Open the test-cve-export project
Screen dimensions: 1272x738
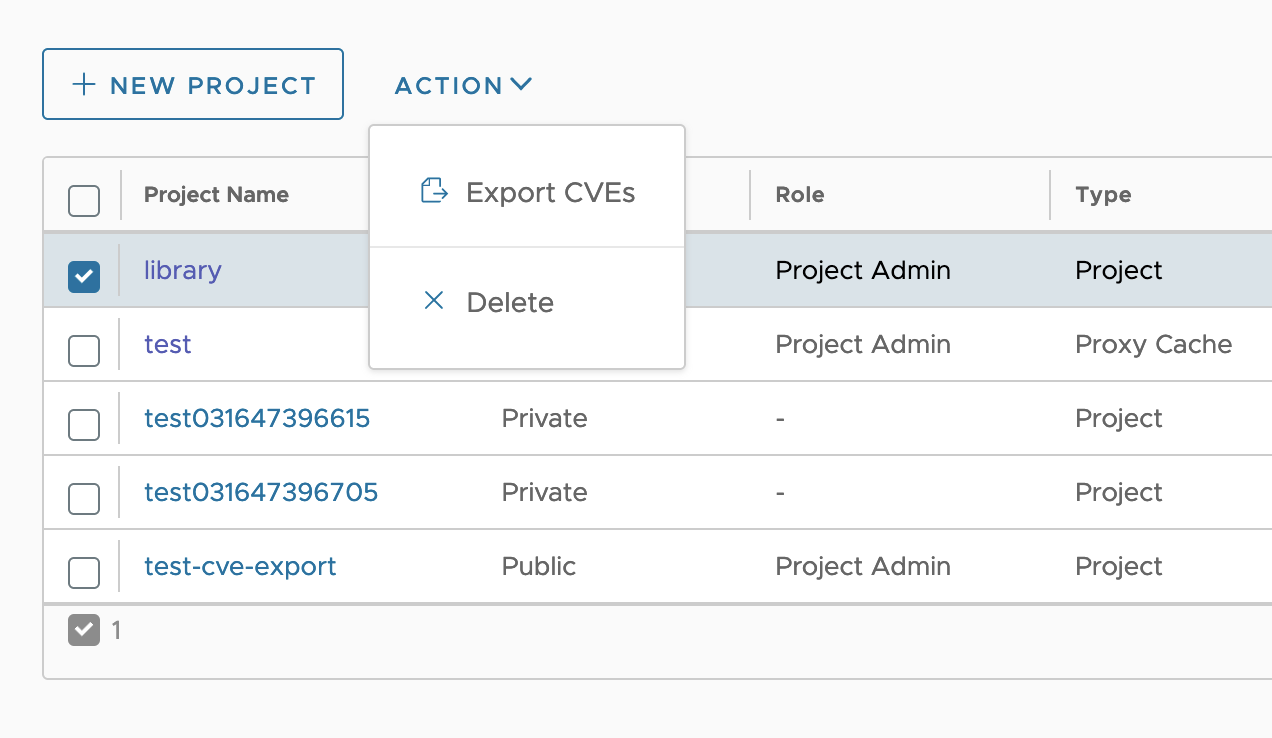pos(240,566)
